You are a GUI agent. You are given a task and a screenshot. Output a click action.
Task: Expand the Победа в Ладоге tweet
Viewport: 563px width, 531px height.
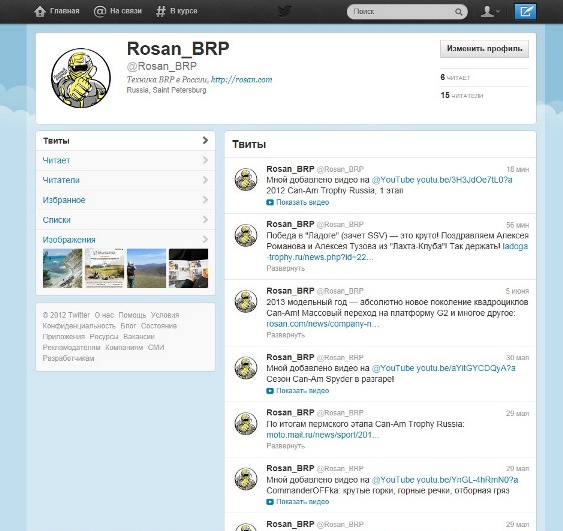click(285, 268)
